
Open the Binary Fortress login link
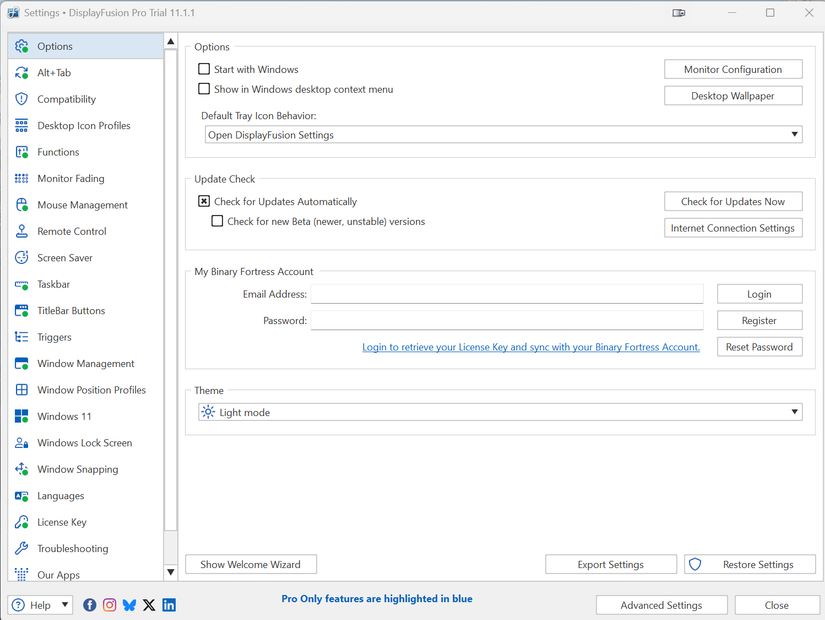[x=532, y=346]
